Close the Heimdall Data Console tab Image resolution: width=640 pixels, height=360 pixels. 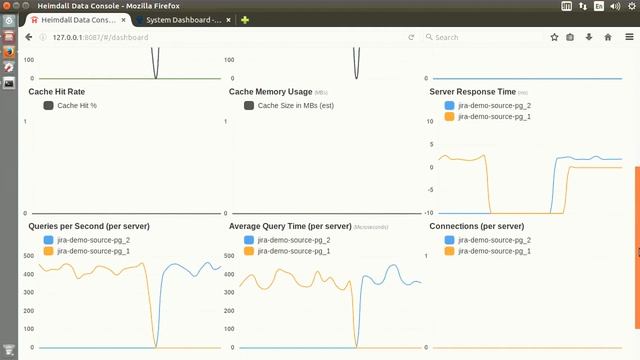(x=123, y=20)
